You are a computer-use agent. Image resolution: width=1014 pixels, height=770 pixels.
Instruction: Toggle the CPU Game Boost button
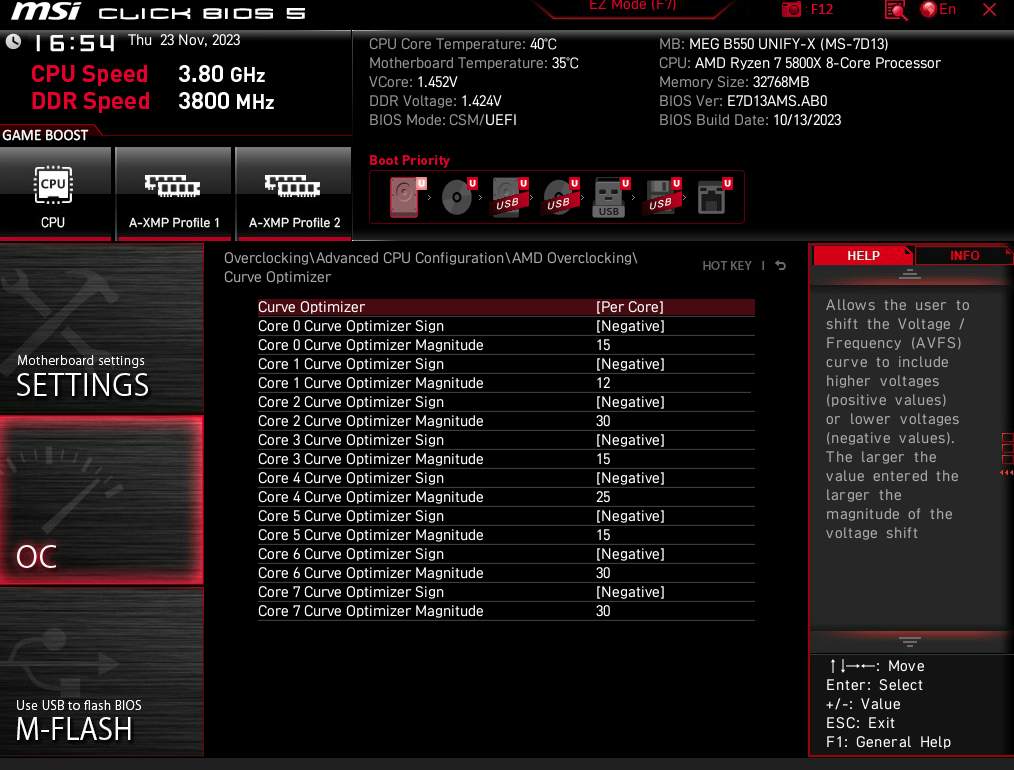[55, 193]
